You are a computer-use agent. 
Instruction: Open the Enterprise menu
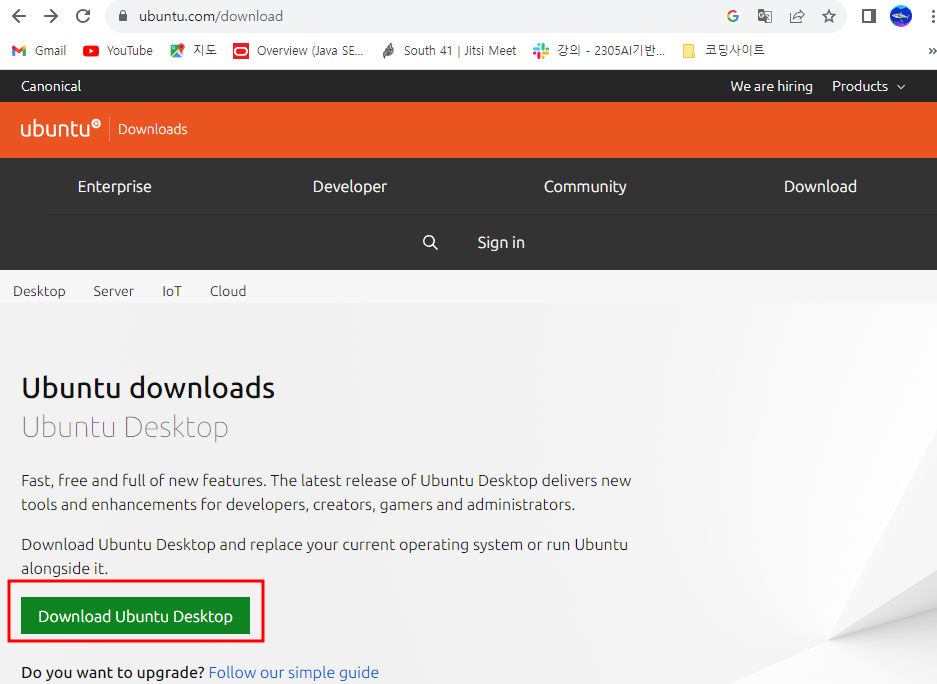[x=115, y=186]
